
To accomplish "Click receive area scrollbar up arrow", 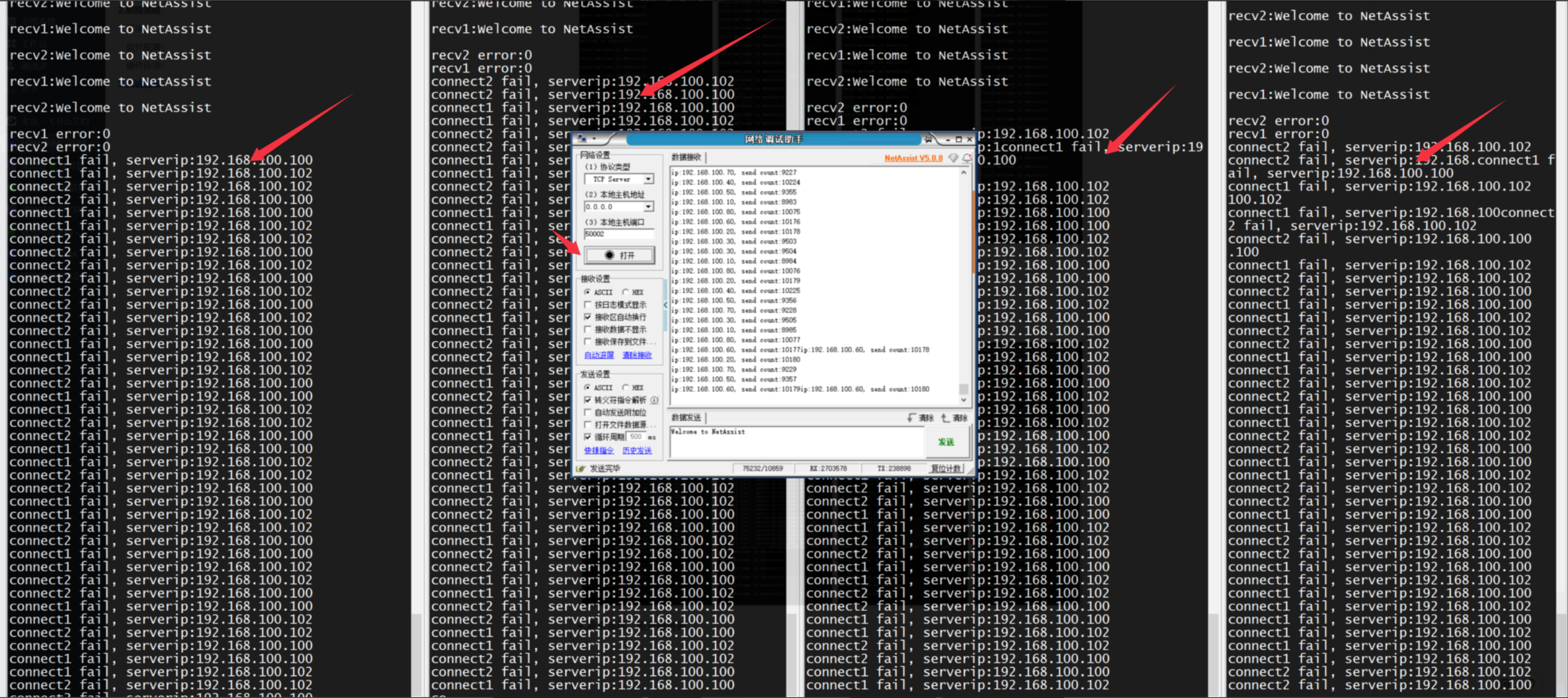I will 963,173.
